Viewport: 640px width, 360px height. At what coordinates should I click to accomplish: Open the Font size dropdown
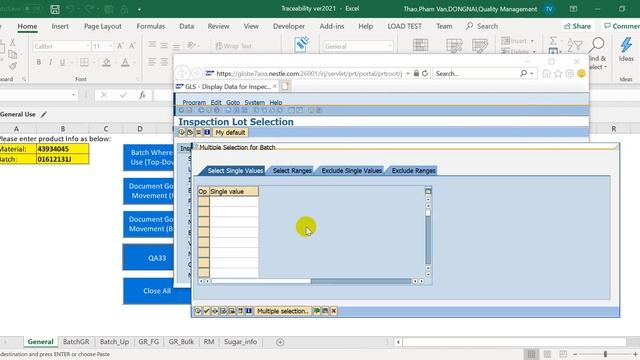110,46
